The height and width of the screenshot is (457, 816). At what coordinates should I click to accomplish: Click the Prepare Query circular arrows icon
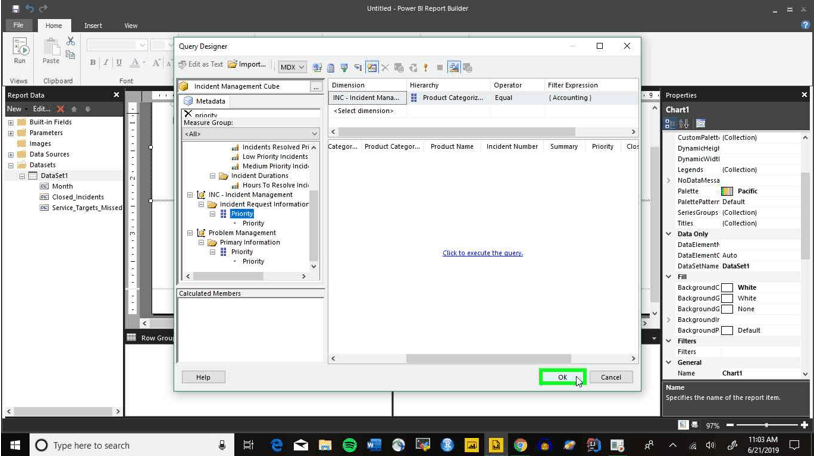[x=413, y=67]
